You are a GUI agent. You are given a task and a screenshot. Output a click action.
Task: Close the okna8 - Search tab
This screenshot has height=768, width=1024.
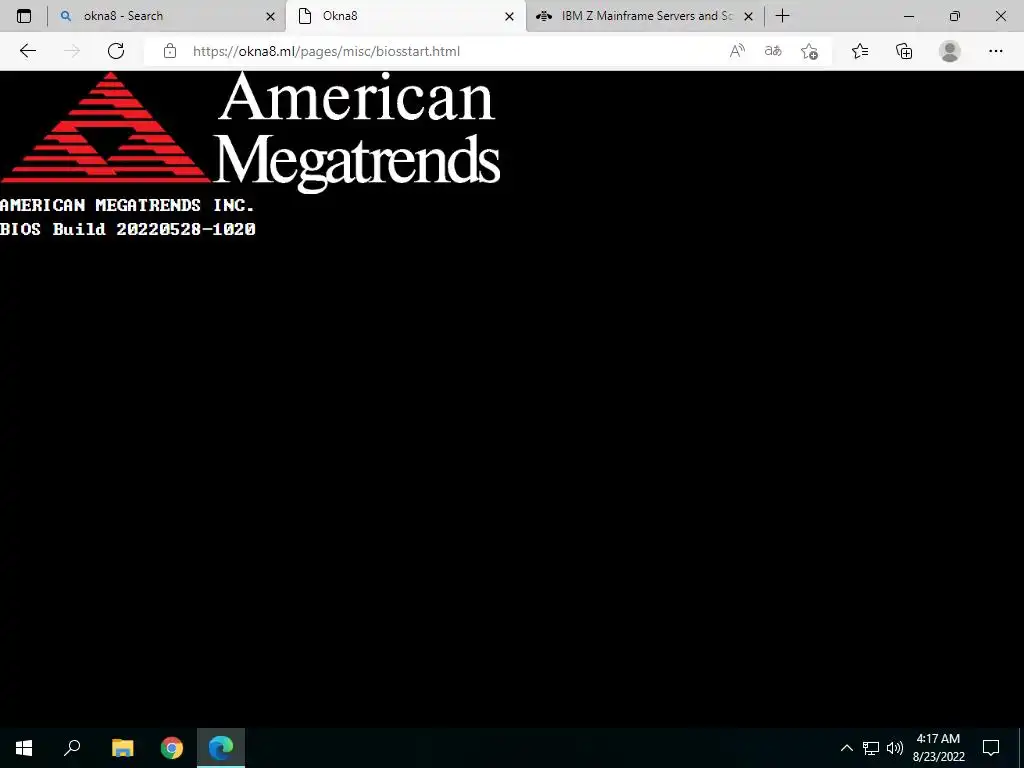pyautogui.click(x=270, y=16)
